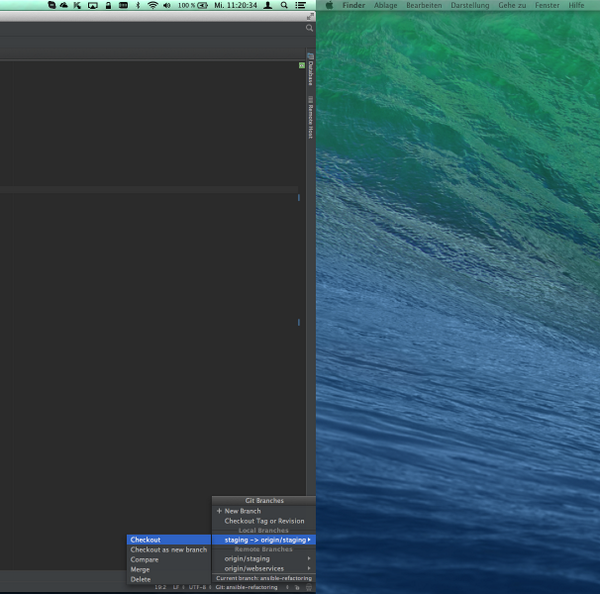Expand remote branch origin/webservices
The height and width of the screenshot is (594, 600).
coord(264,568)
